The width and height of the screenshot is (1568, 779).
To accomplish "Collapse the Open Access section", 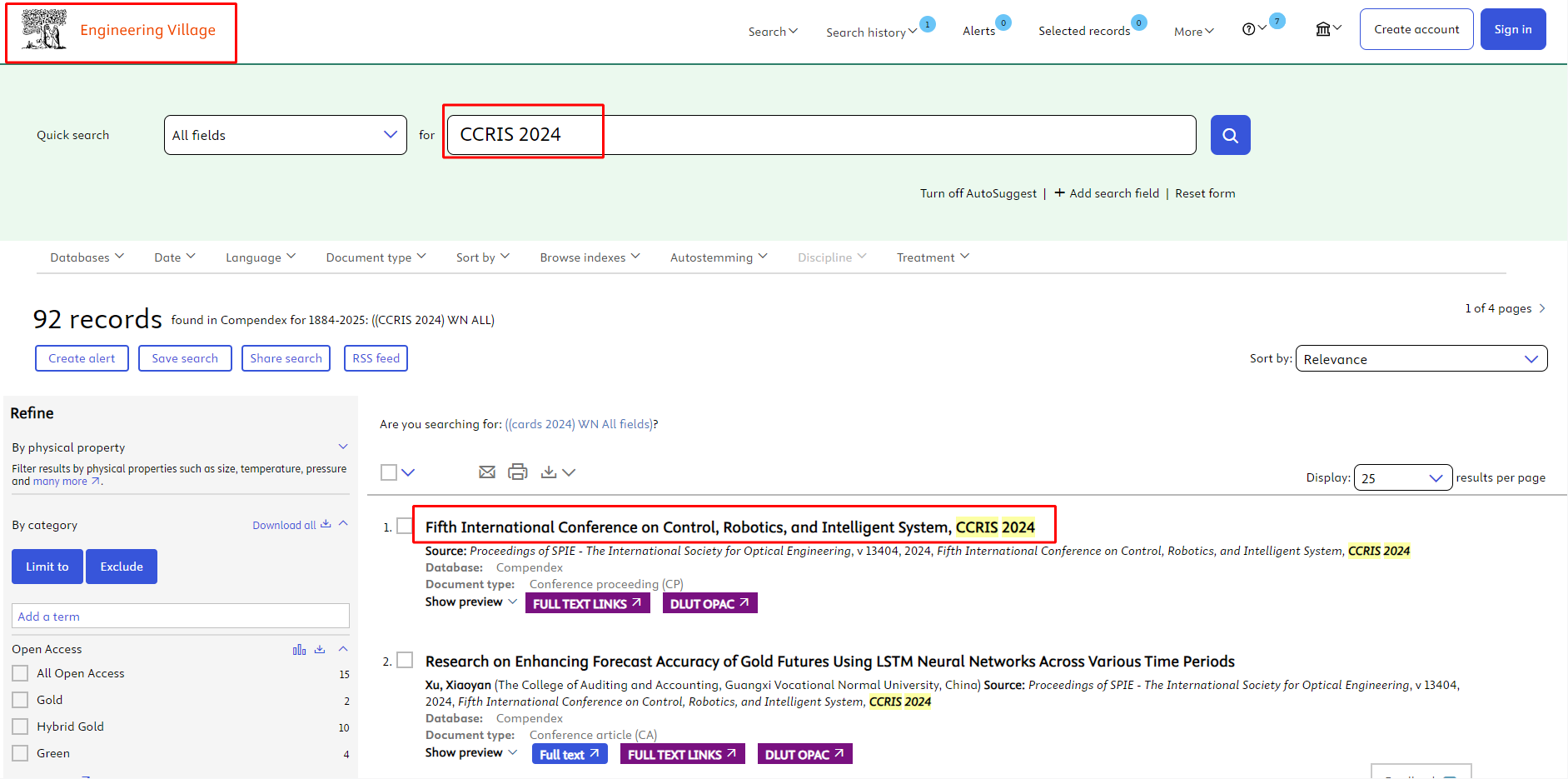I will (x=343, y=649).
